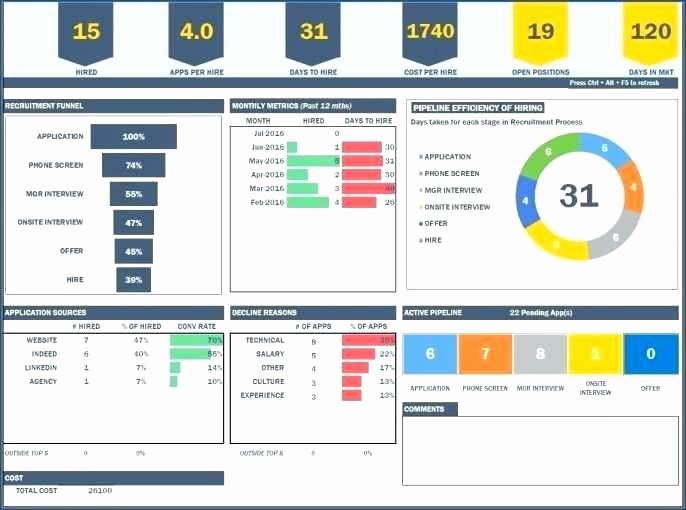
Task: Click the green donut segment labeled 6
Action: click(x=549, y=154)
